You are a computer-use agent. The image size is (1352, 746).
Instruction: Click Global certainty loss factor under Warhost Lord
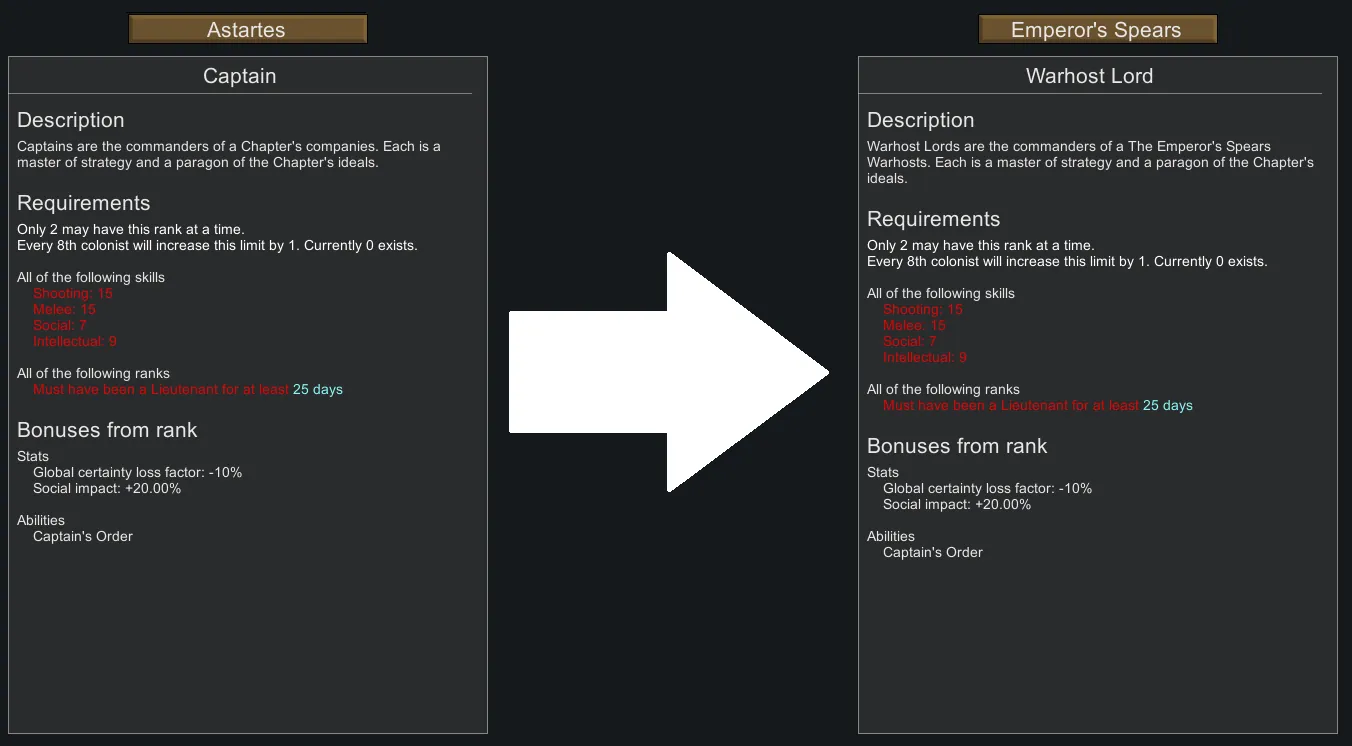pyautogui.click(x=987, y=488)
